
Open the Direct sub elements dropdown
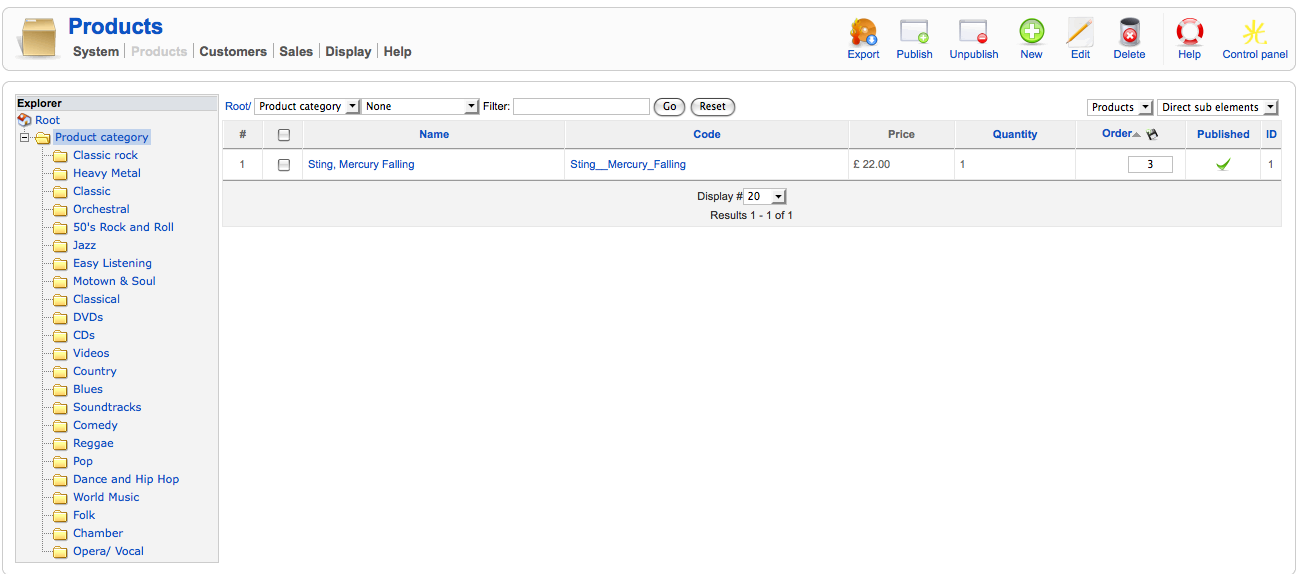[x=1218, y=107]
